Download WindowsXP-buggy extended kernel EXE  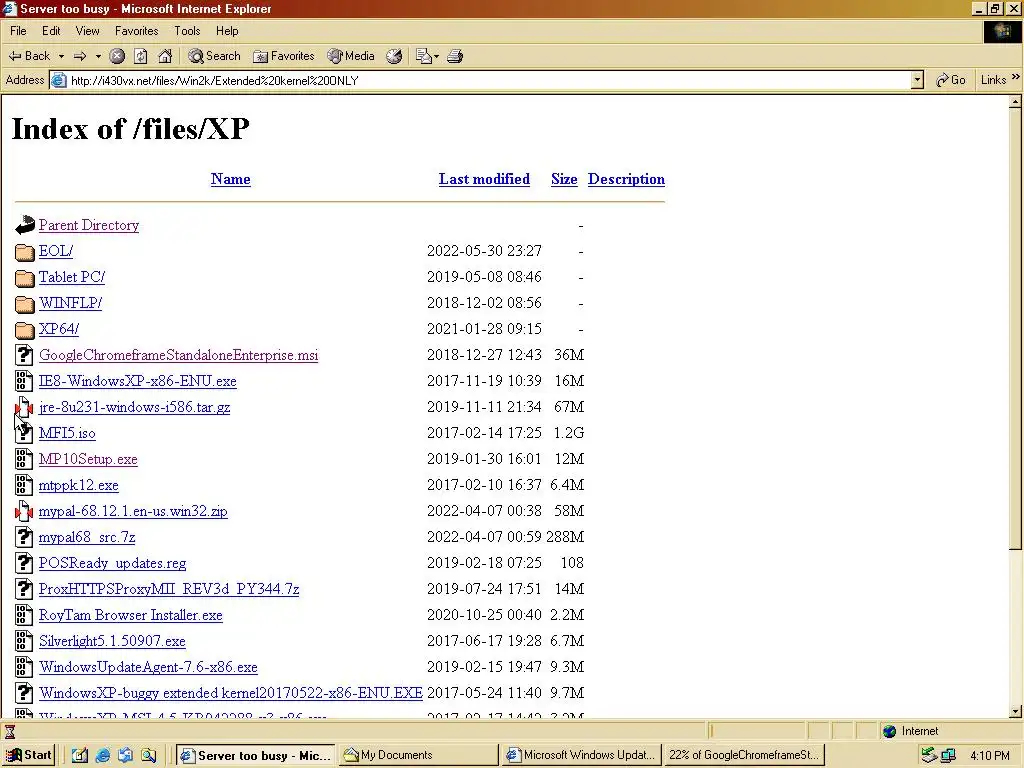pyautogui.click(x=231, y=693)
